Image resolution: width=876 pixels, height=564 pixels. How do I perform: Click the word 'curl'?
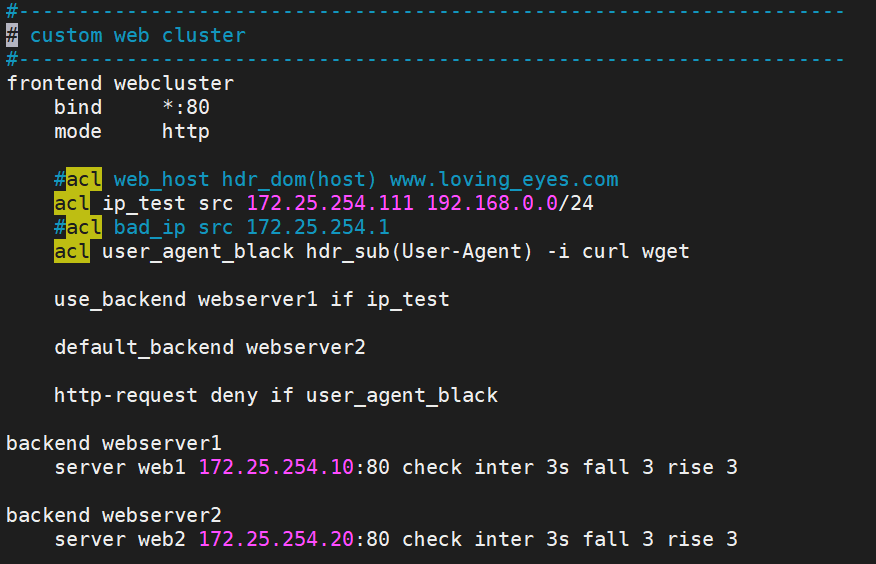tap(606, 252)
